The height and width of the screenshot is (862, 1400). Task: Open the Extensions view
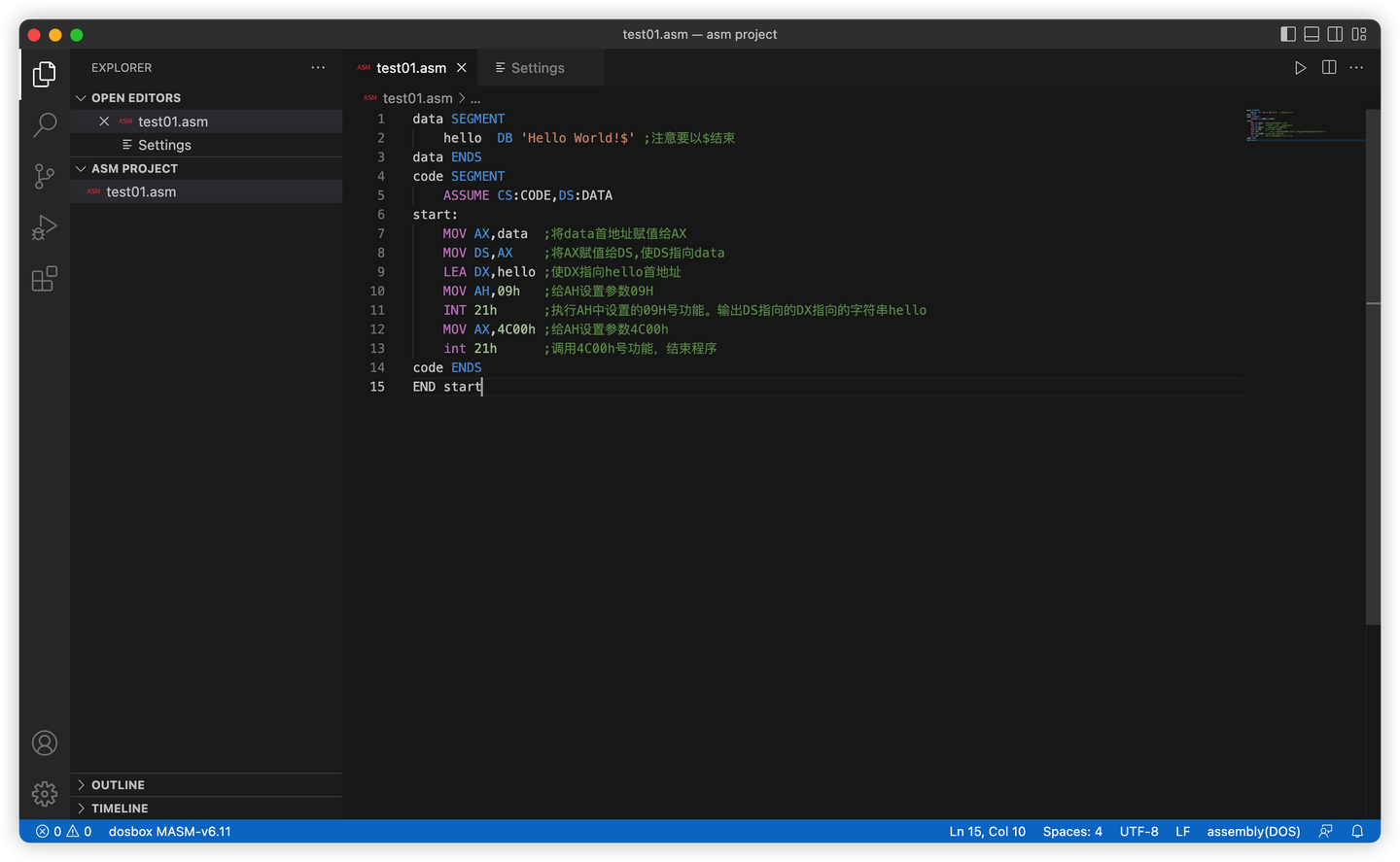[44, 279]
